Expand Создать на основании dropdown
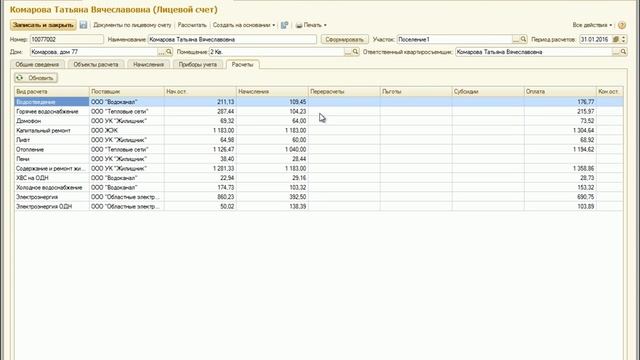The width and height of the screenshot is (640, 360). coord(273,25)
